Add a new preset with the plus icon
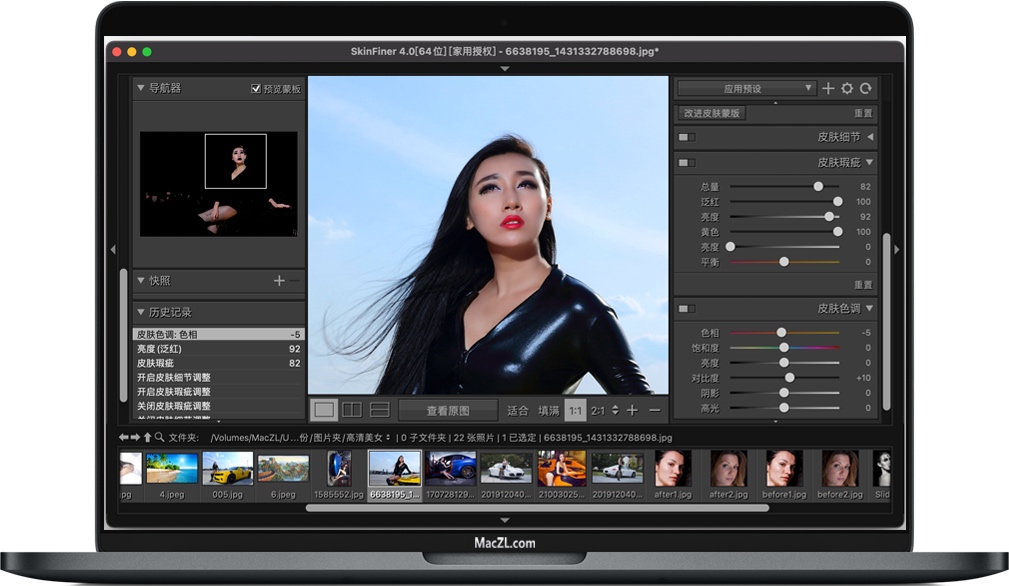 [828, 88]
